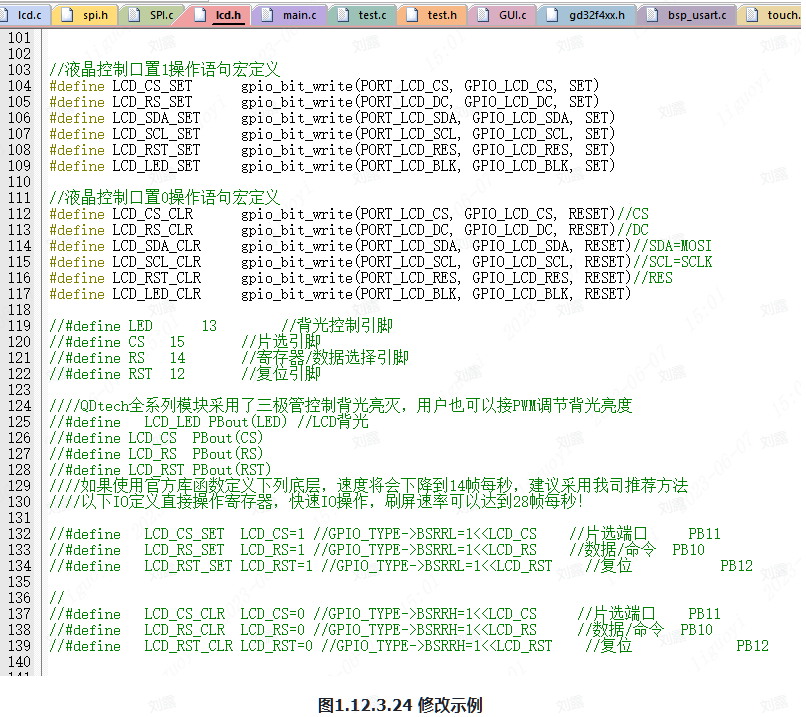This screenshot has height=717, width=806.
Task: Click the //寄存器/数据选择引脚 comment
Action: pyautogui.click(x=325, y=358)
